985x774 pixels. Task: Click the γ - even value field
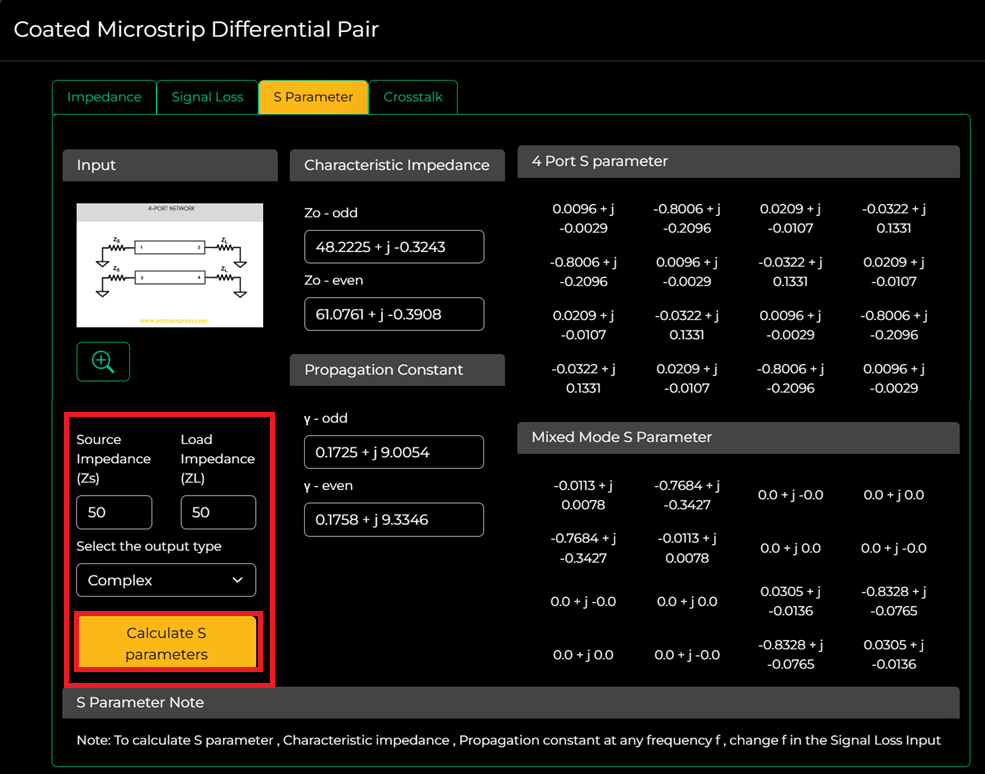tap(395, 520)
